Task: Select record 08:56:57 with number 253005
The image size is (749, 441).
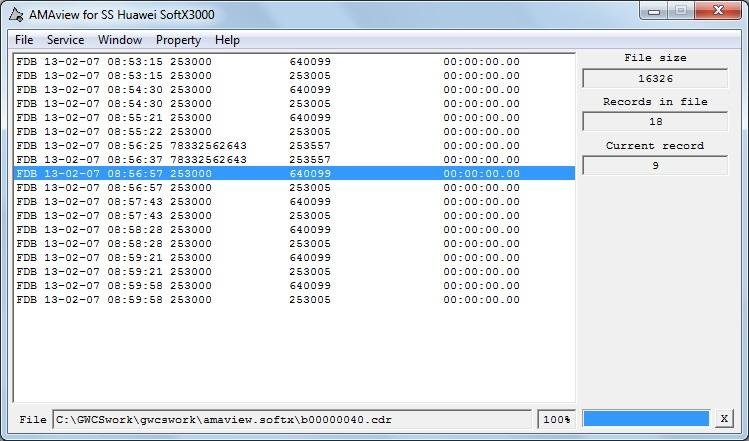Action: click(294, 187)
